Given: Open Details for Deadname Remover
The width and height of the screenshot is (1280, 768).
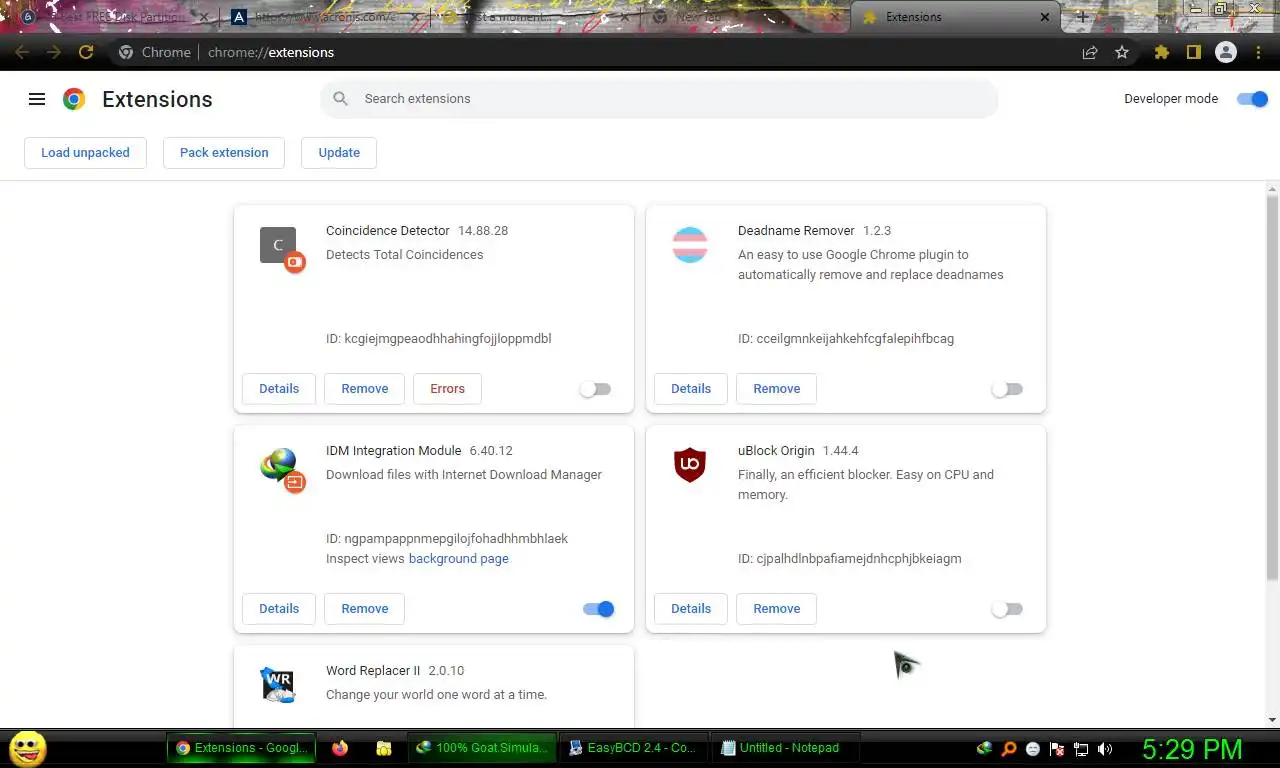Looking at the screenshot, I should pyautogui.click(x=691, y=389).
